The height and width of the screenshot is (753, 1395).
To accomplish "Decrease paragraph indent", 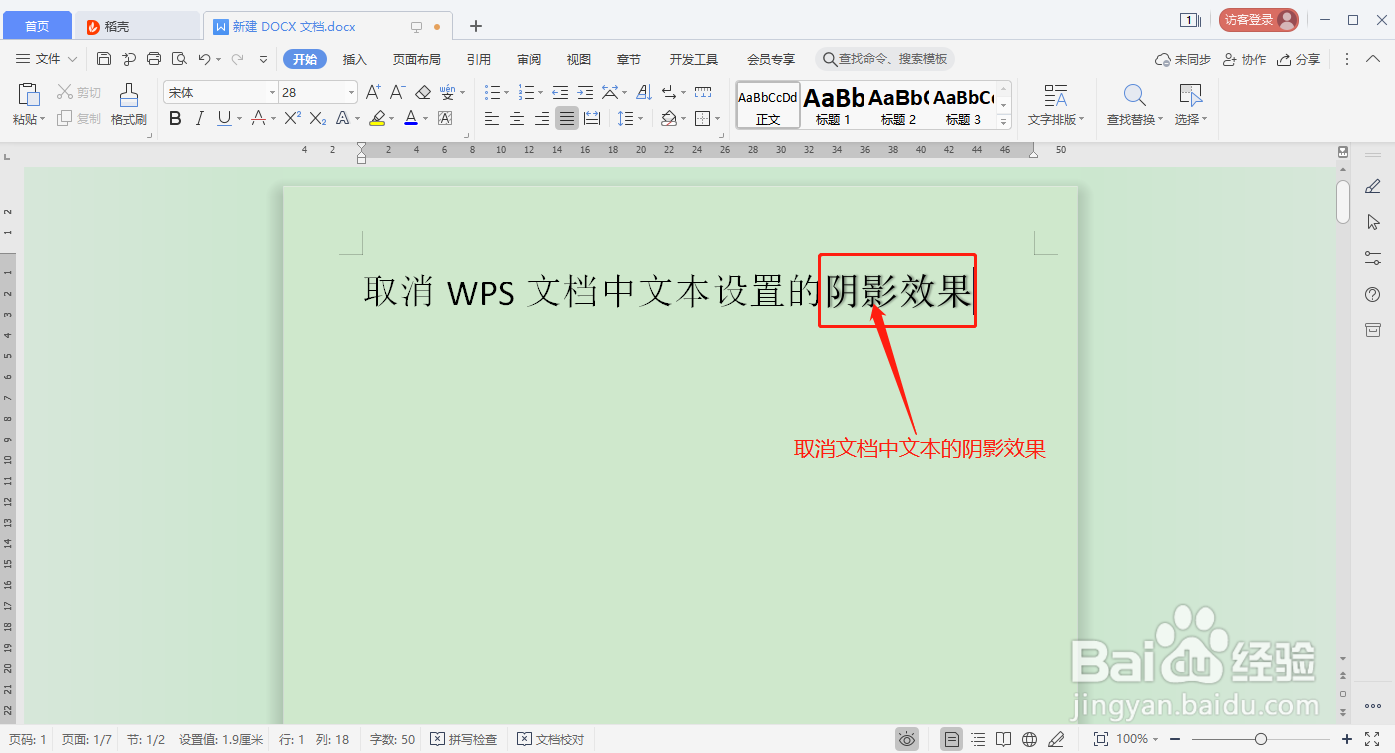I will tap(560, 92).
